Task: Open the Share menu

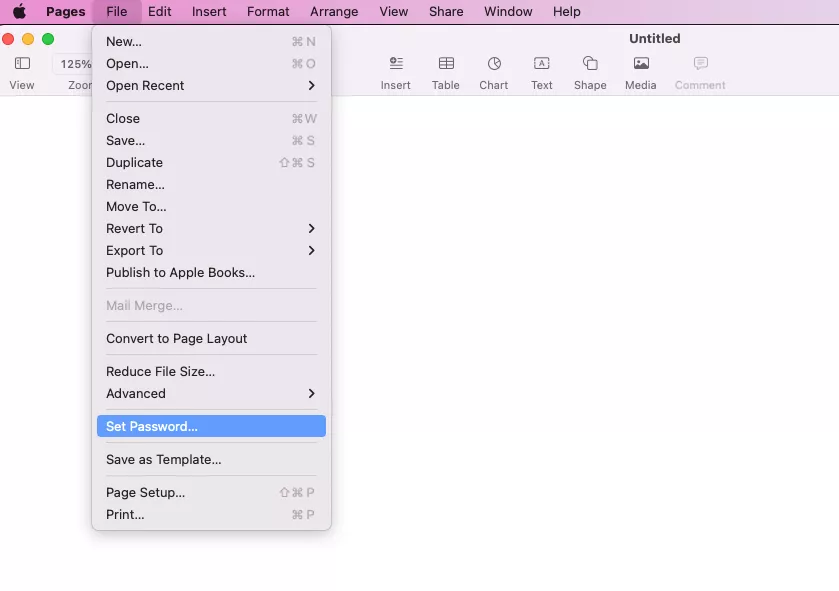Action: (446, 11)
